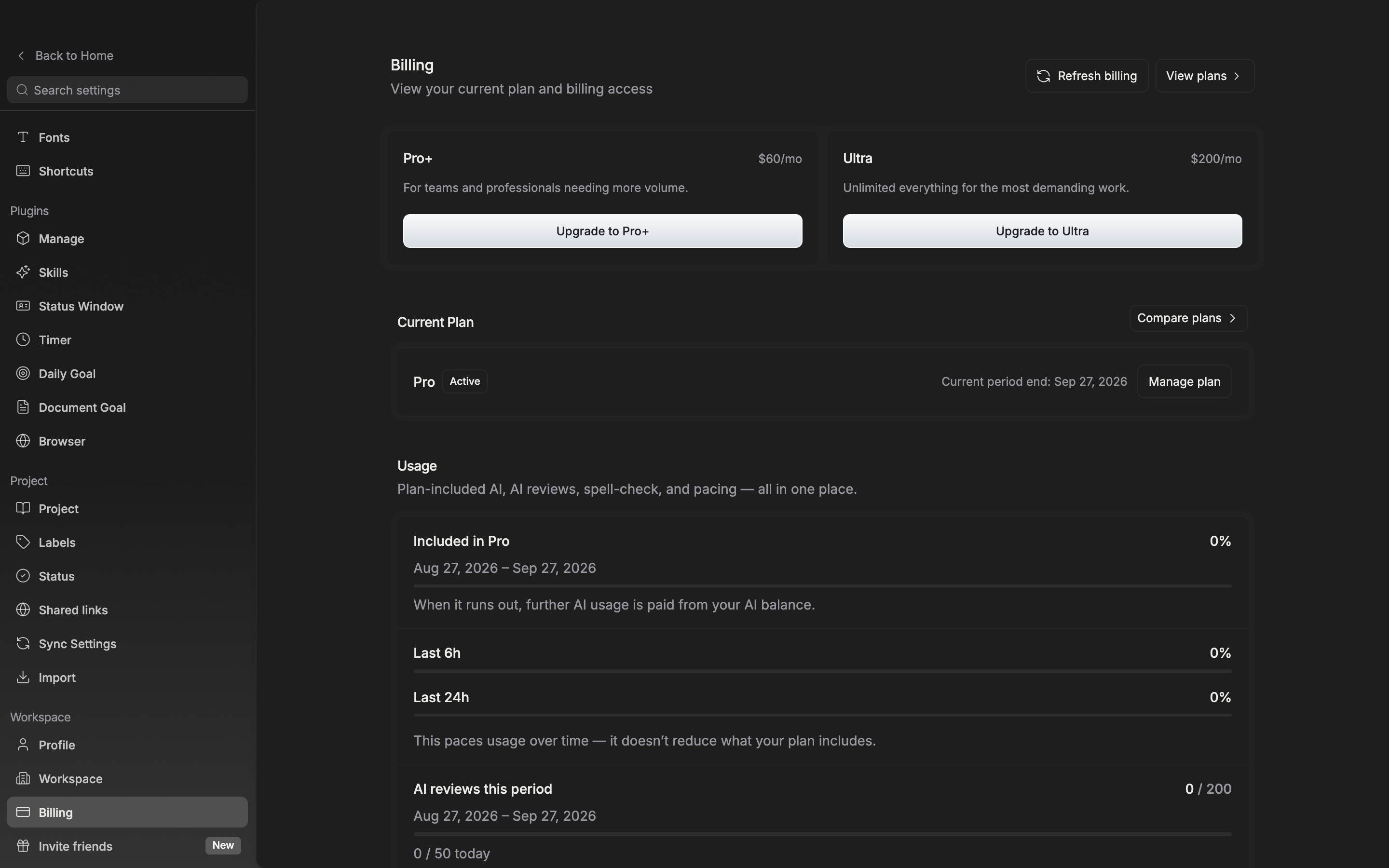
Task: Click the Back to Home arrow icon
Action: (x=21, y=55)
